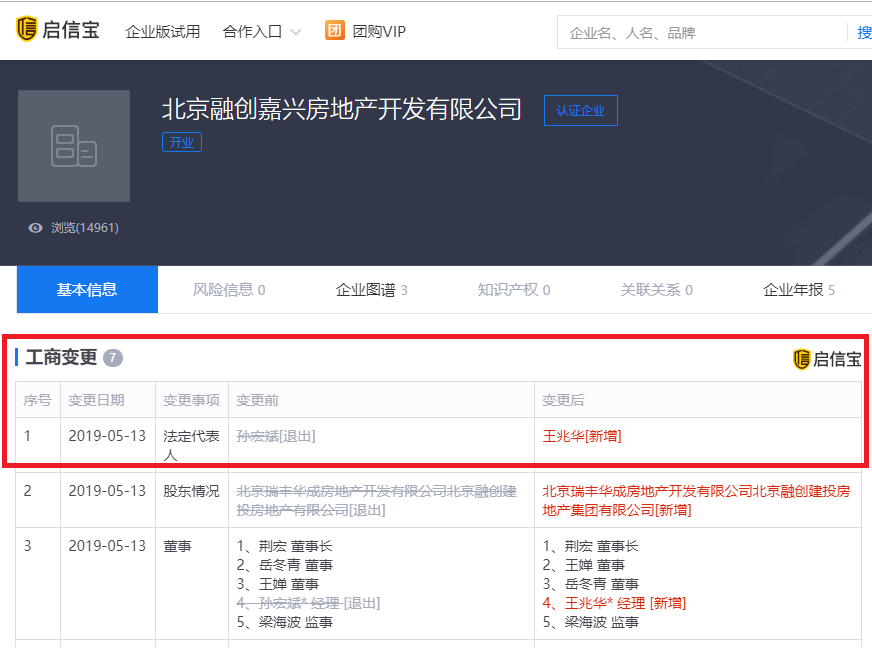Open the 关联关系 tab
The height and width of the screenshot is (652, 872).
coord(656,290)
